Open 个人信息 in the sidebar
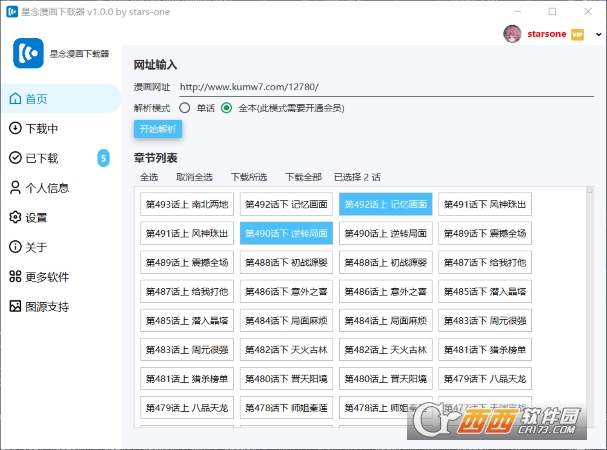This screenshot has width=607, height=450. tap(61, 188)
